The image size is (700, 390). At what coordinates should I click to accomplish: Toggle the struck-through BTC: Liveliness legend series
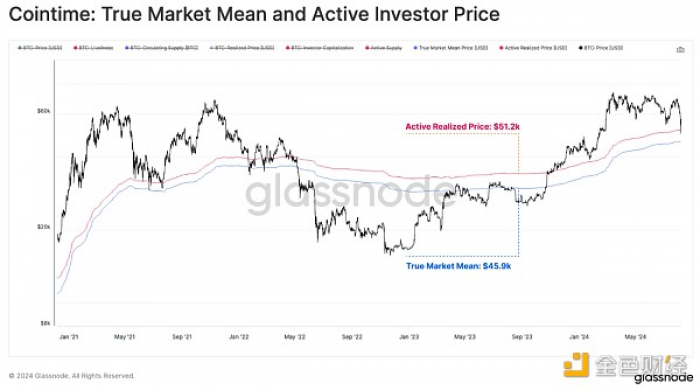click(96, 48)
